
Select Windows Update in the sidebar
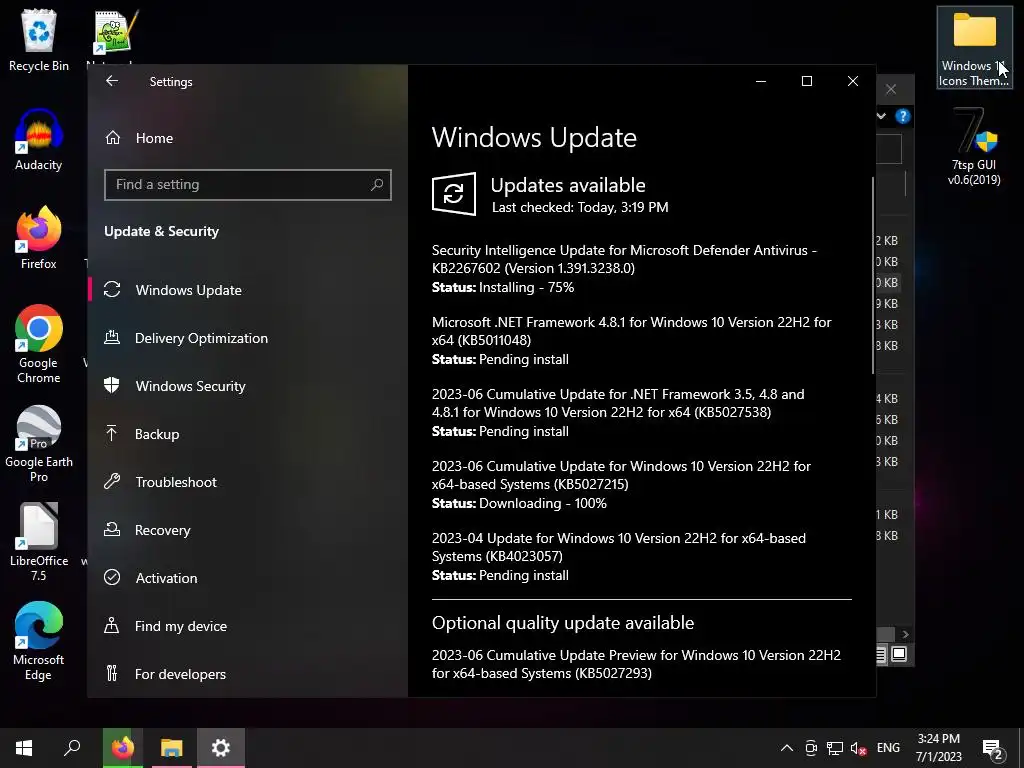coord(188,290)
